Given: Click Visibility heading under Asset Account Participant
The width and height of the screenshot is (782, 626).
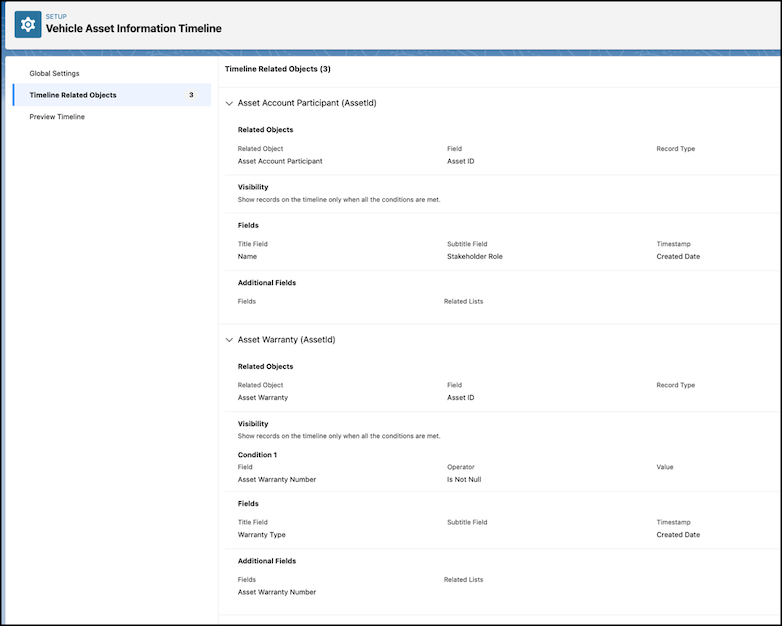Looking at the screenshot, I should tap(253, 187).
